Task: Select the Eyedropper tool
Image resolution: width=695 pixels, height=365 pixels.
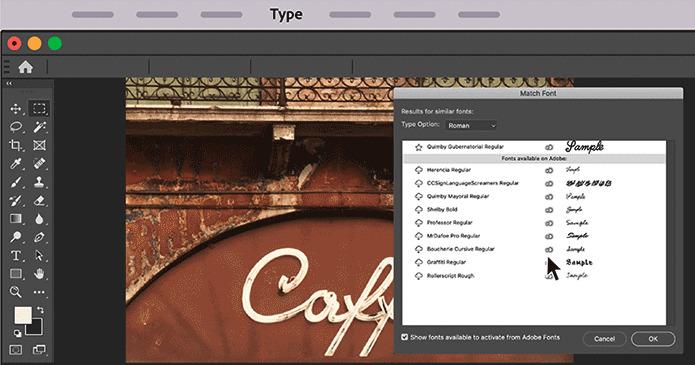Action: [16, 164]
